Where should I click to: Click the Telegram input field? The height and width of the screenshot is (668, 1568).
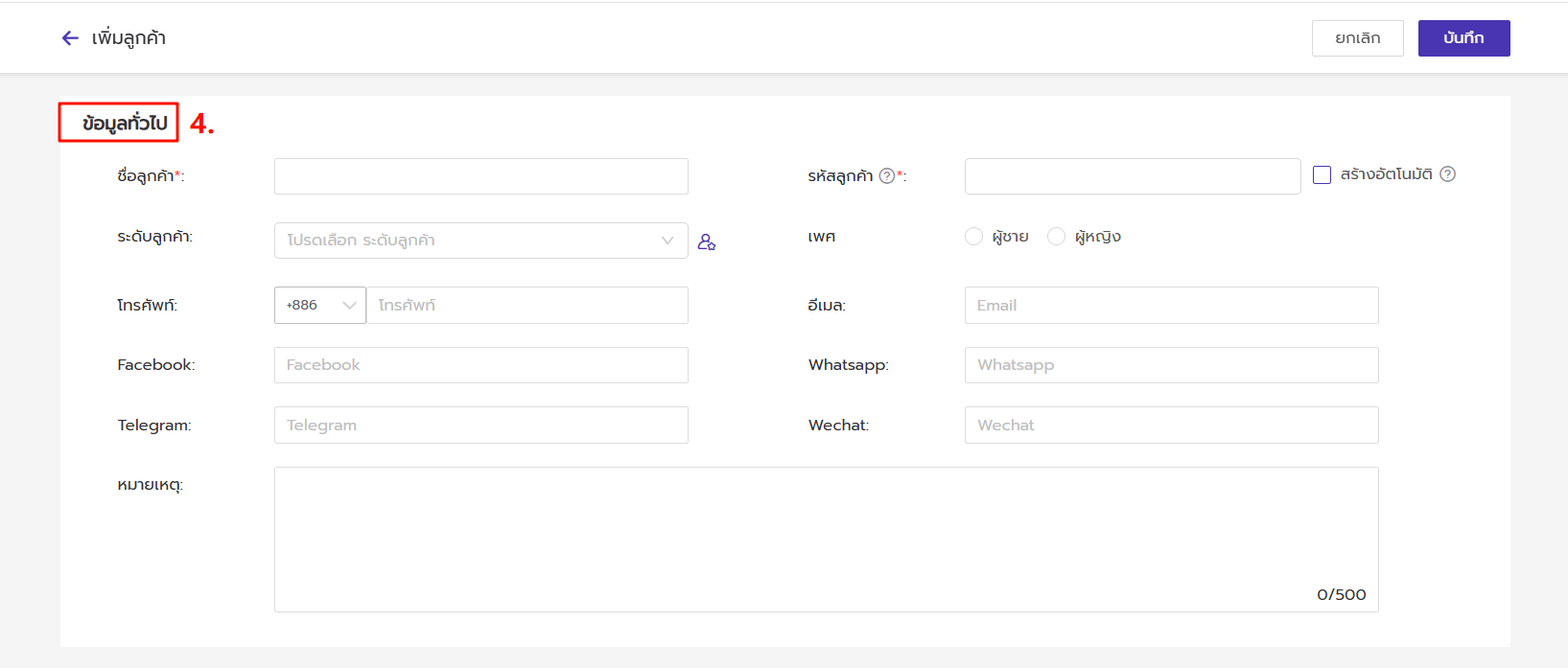[x=480, y=426]
